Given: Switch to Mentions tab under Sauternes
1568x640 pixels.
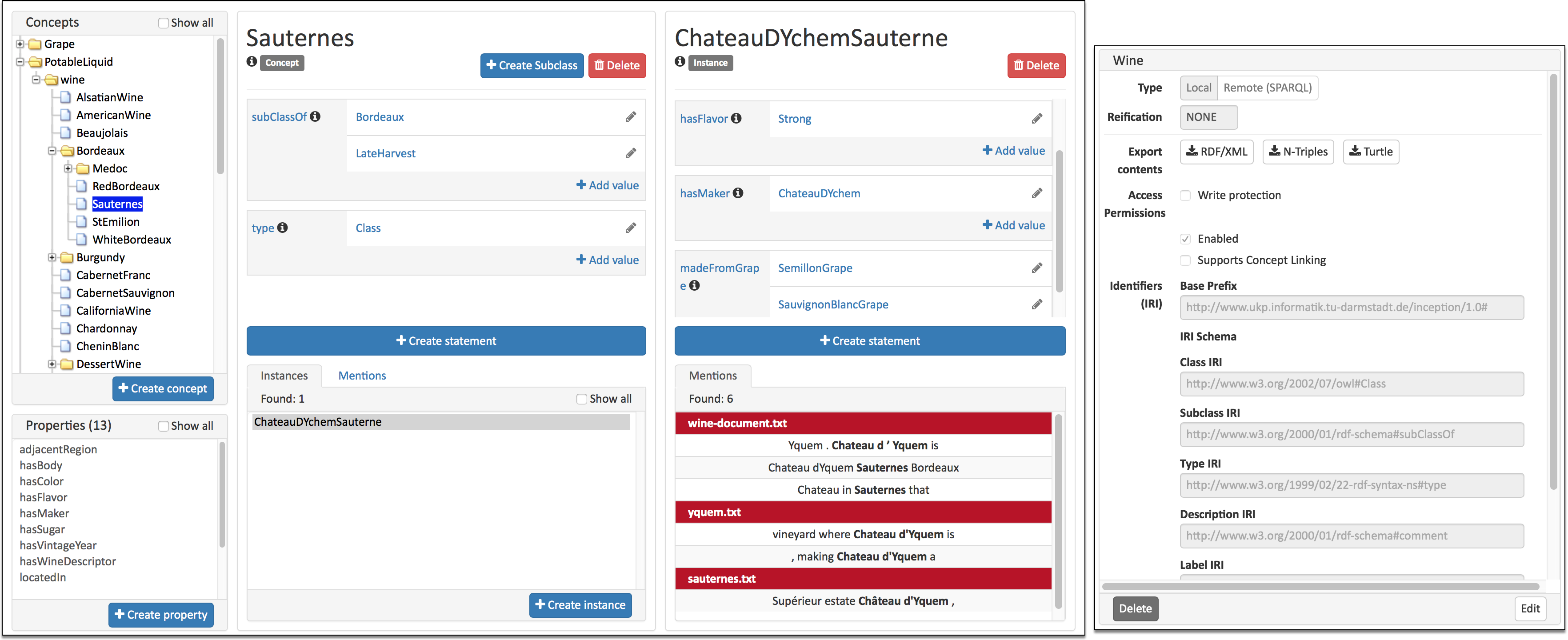Looking at the screenshot, I should 362,376.
